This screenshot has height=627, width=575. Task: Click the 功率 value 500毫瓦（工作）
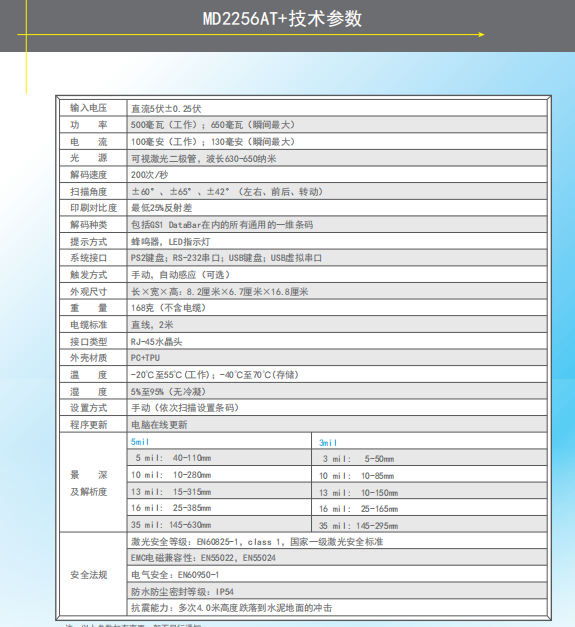[164, 125]
